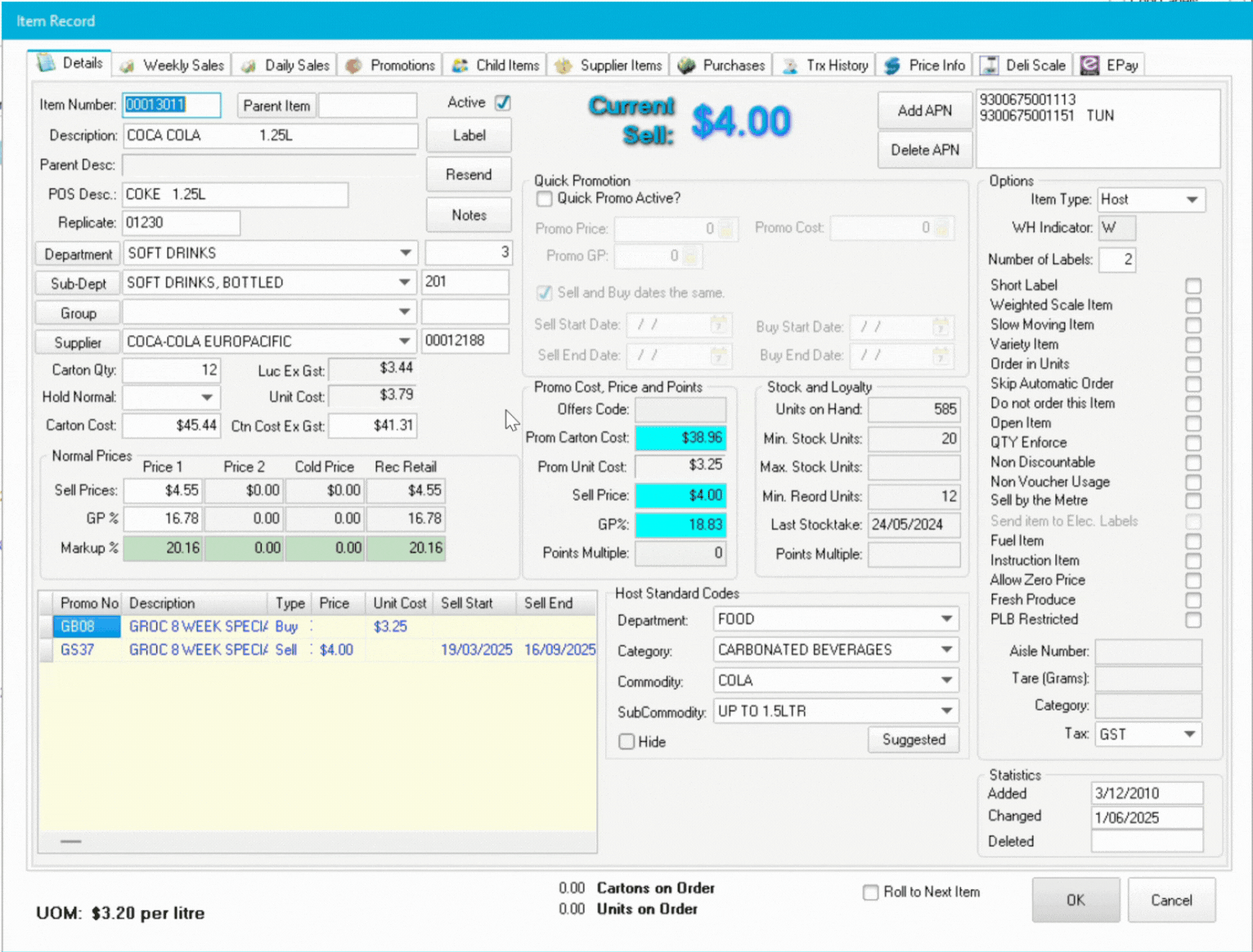The width and height of the screenshot is (1253, 952).
Task: Expand SubCommodity UP TO 1.5LTR dropdown
Action: click(x=946, y=711)
